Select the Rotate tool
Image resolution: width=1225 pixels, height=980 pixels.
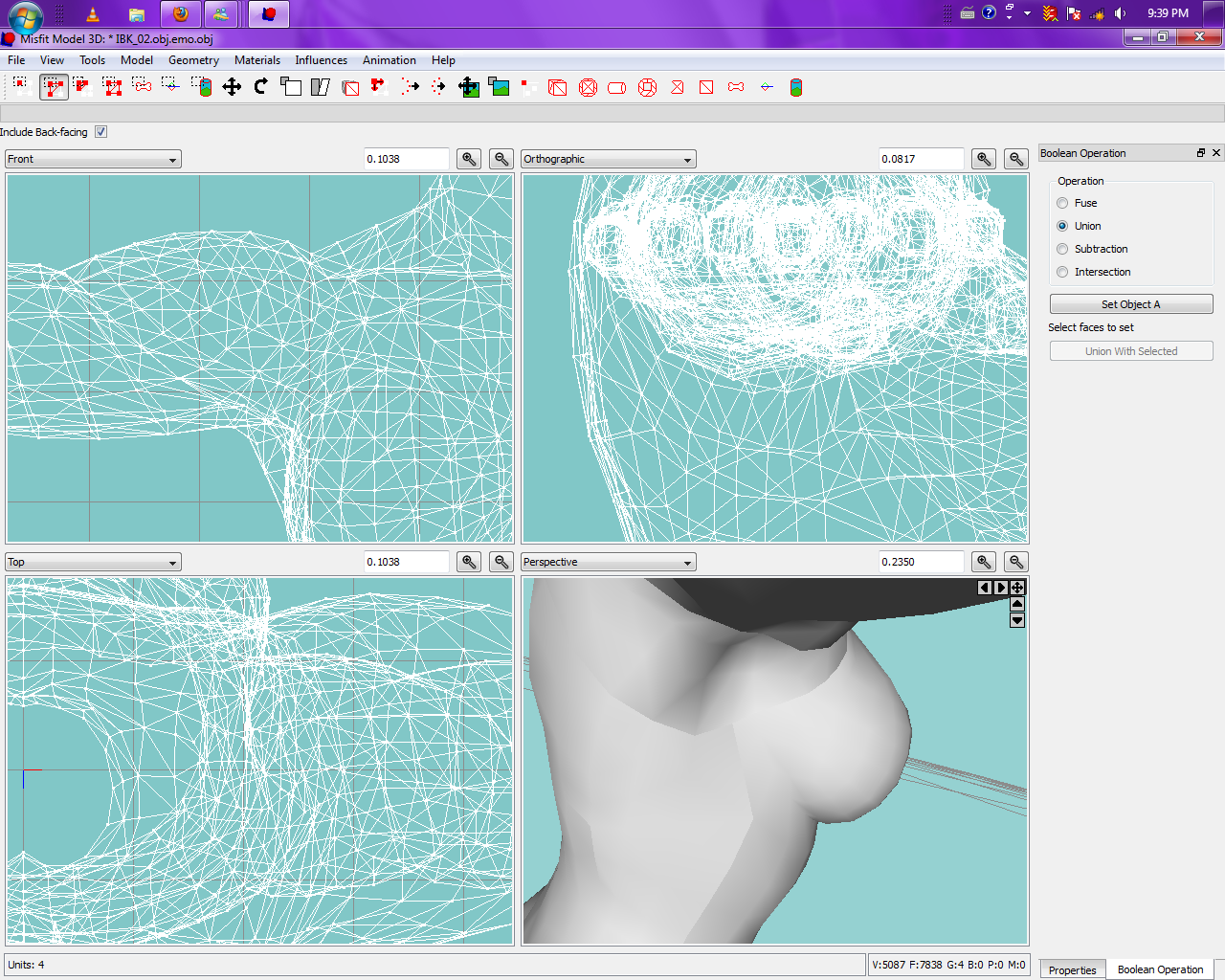[x=260, y=87]
